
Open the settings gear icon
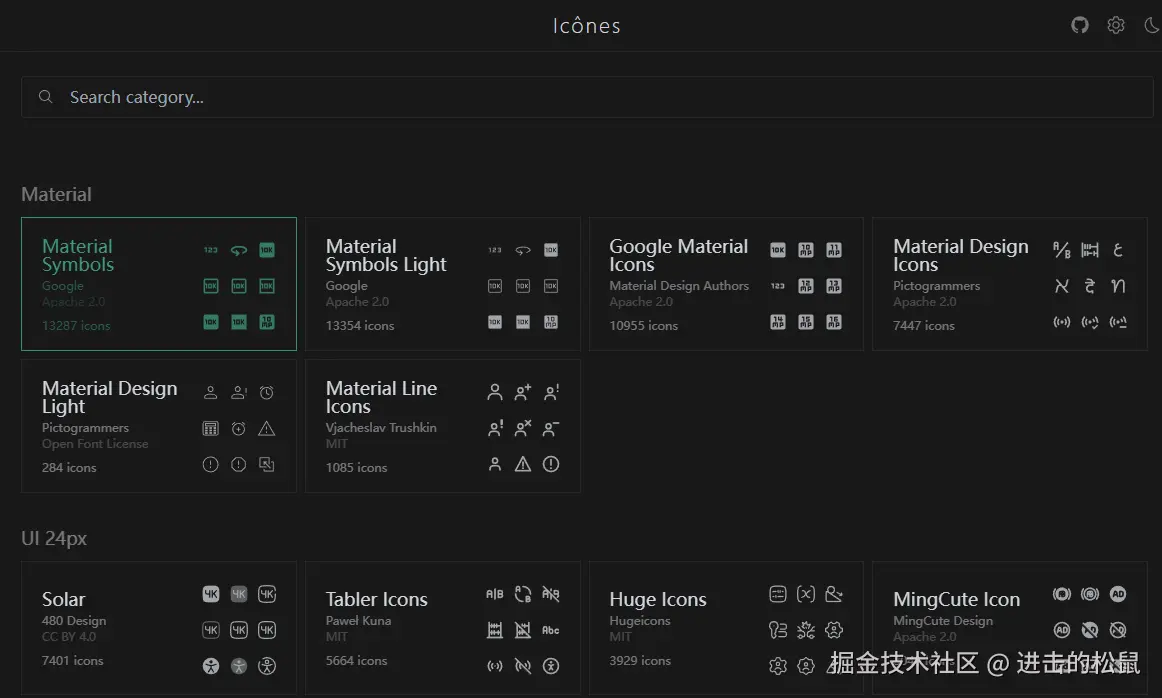point(1116,25)
